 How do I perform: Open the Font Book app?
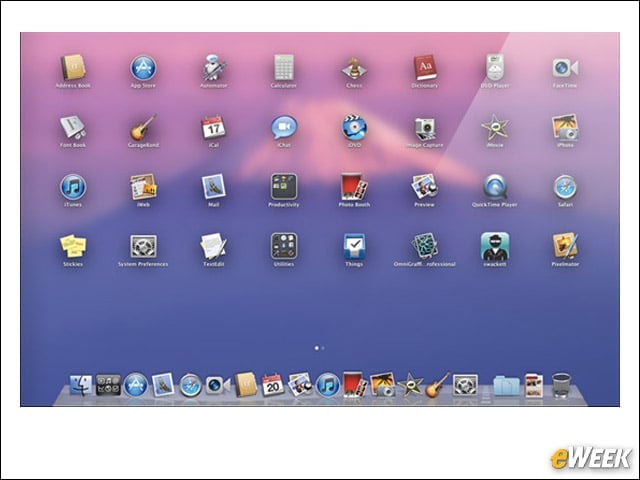pos(73,127)
